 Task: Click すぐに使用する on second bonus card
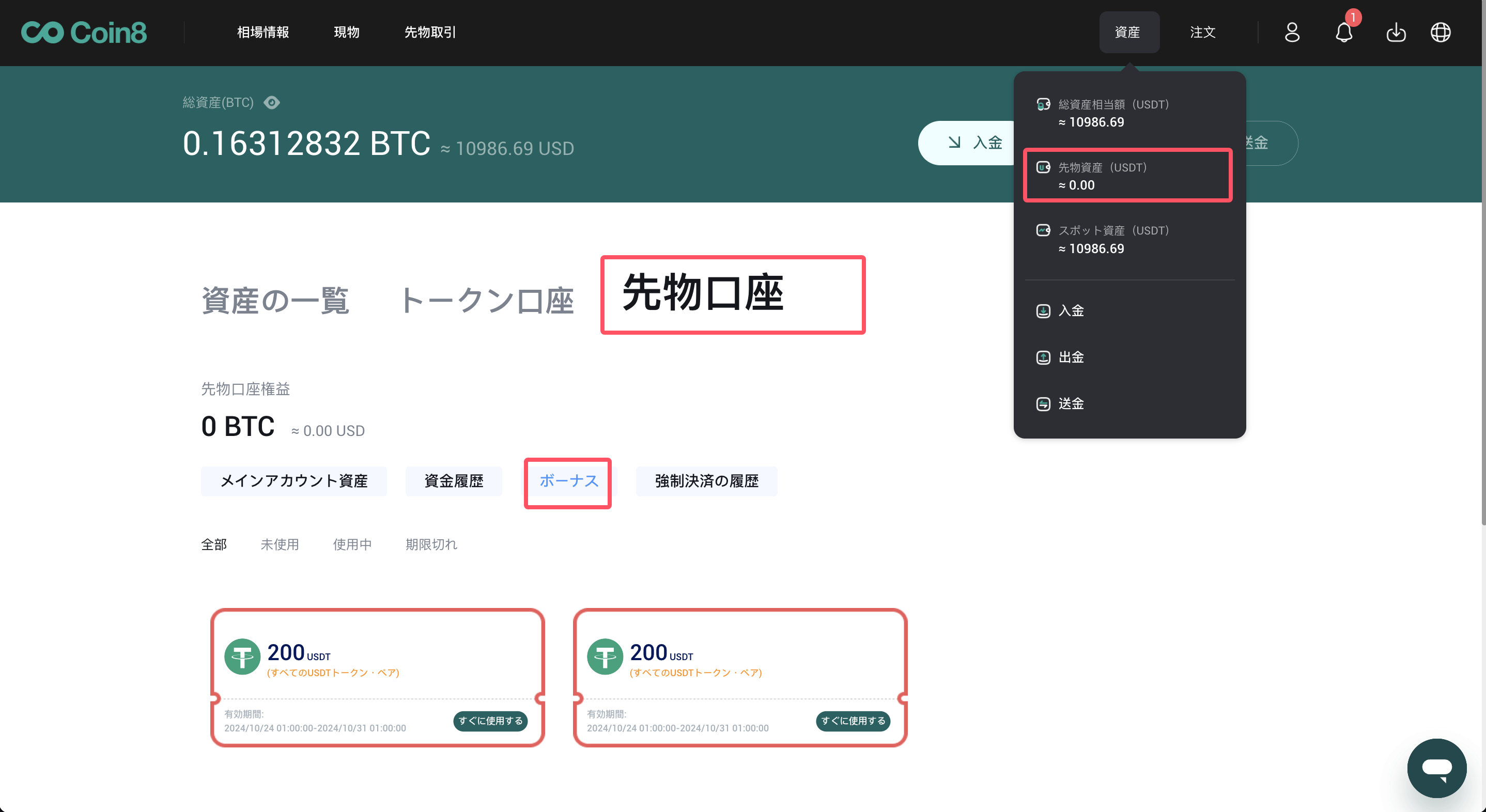[853, 721]
